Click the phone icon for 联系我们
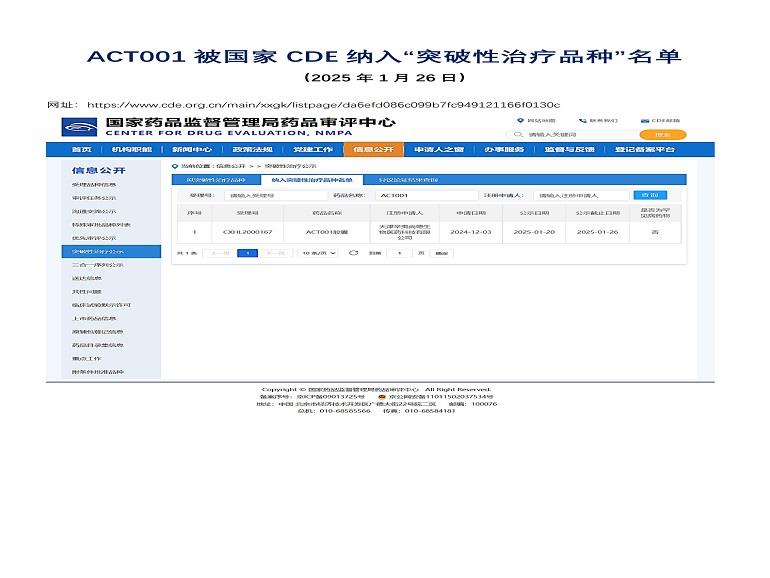Image resolution: width=770 pixels, height=578 pixels. 582,120
